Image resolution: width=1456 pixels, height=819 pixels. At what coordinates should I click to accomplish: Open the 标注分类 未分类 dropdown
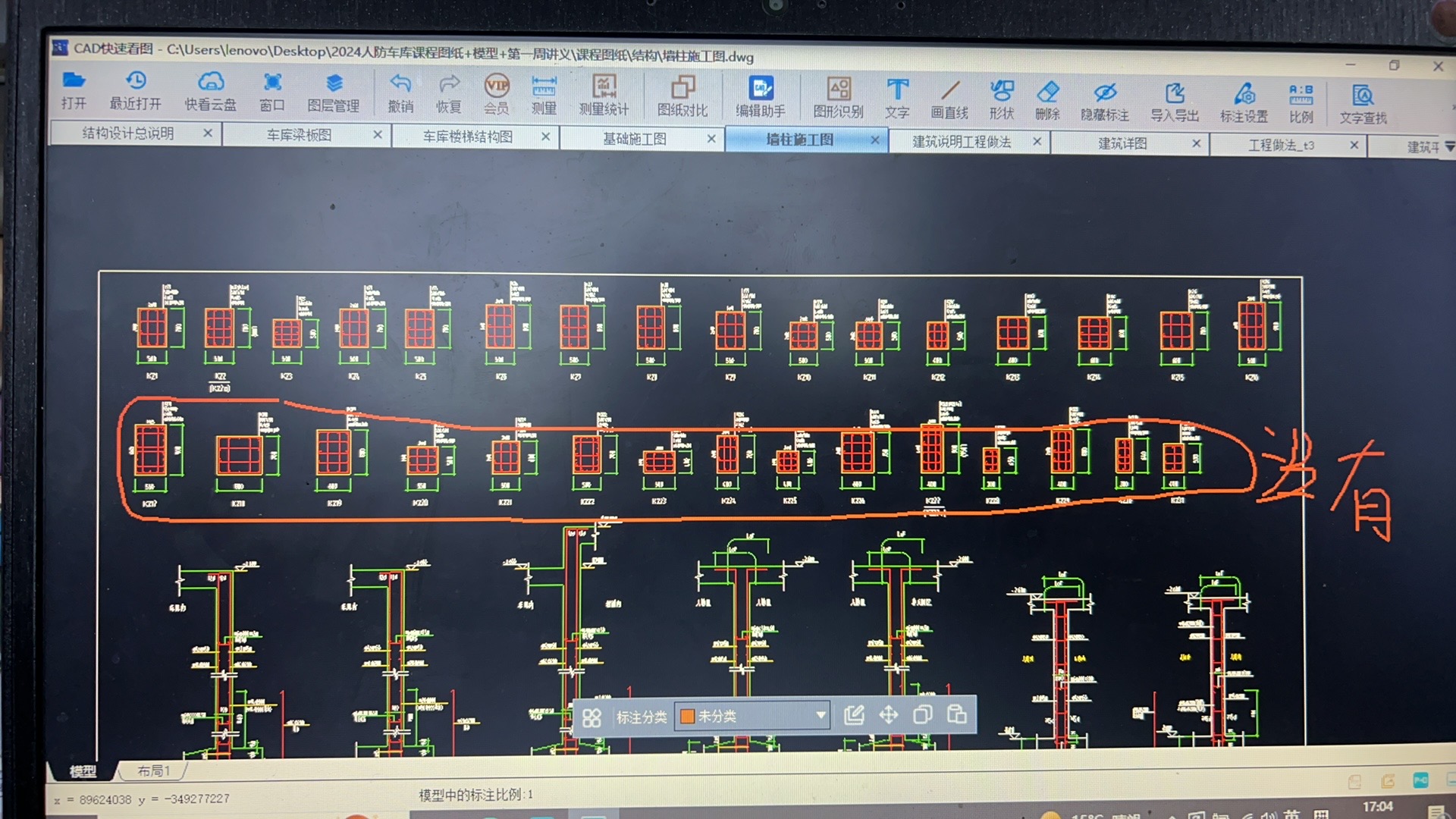(x=752, y=716)
